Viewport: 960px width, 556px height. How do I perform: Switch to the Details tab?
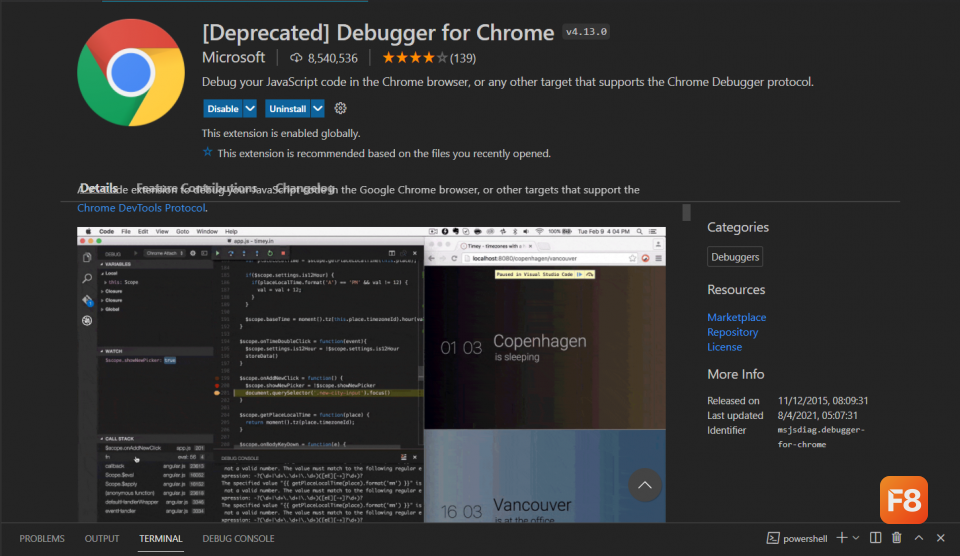coord(99,188)
